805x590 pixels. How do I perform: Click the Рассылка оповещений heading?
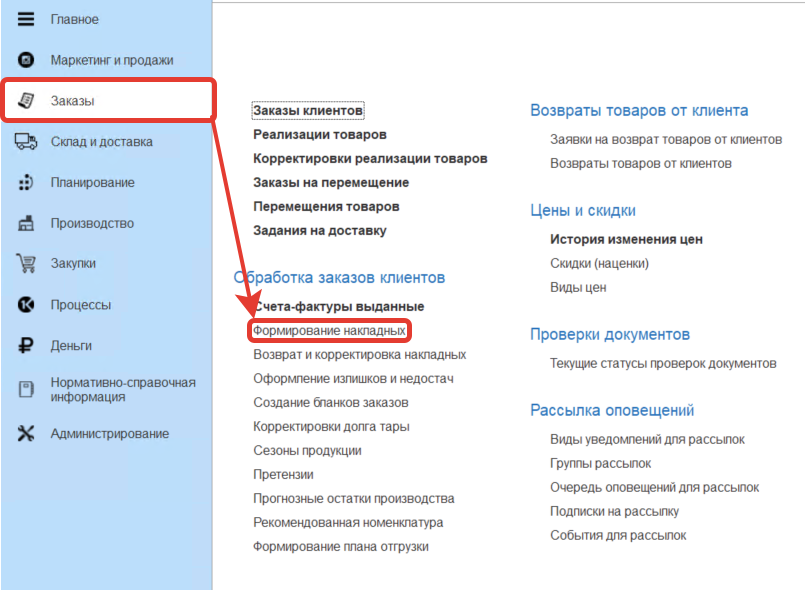pyautogui.click(x=612, y=411)
